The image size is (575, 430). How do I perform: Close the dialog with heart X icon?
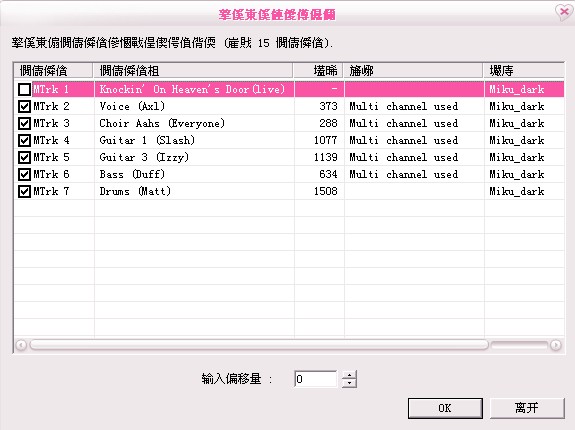click(x=564, y=12)
